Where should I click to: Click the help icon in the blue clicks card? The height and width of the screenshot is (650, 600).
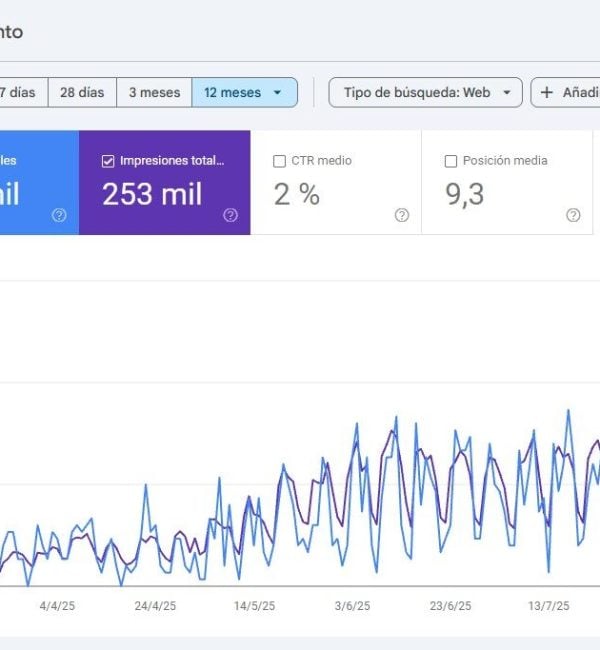pos(59,215)
